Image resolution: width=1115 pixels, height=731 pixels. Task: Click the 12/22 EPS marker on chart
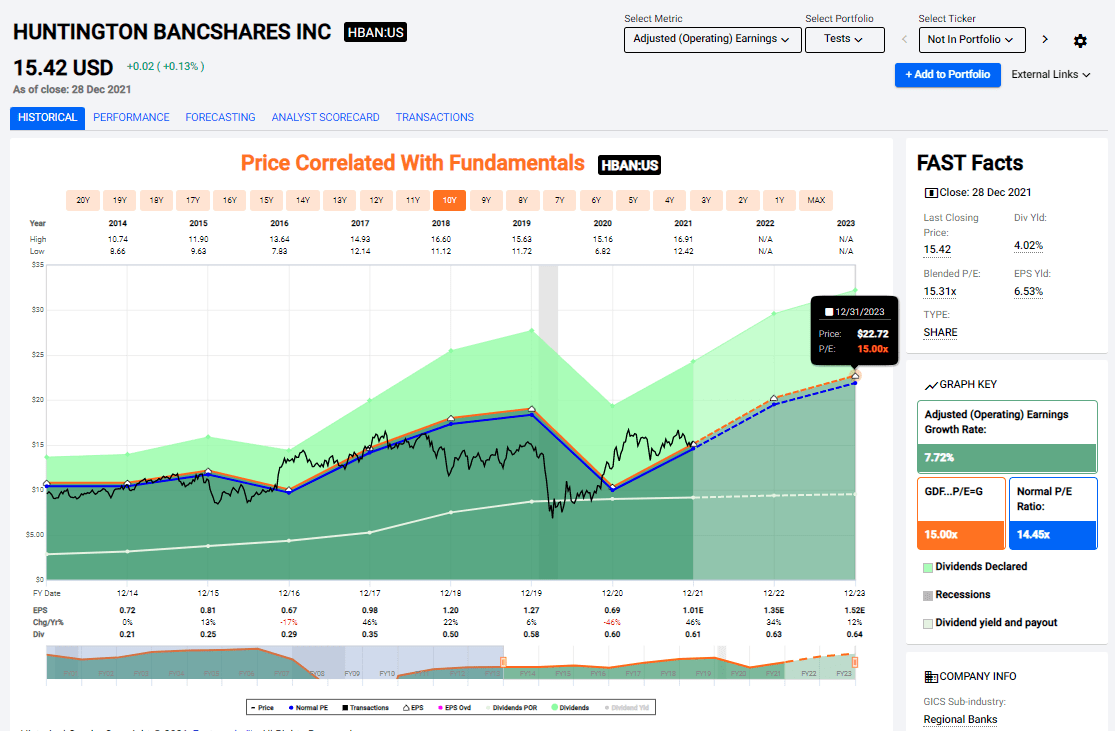[x=774, y=399]
